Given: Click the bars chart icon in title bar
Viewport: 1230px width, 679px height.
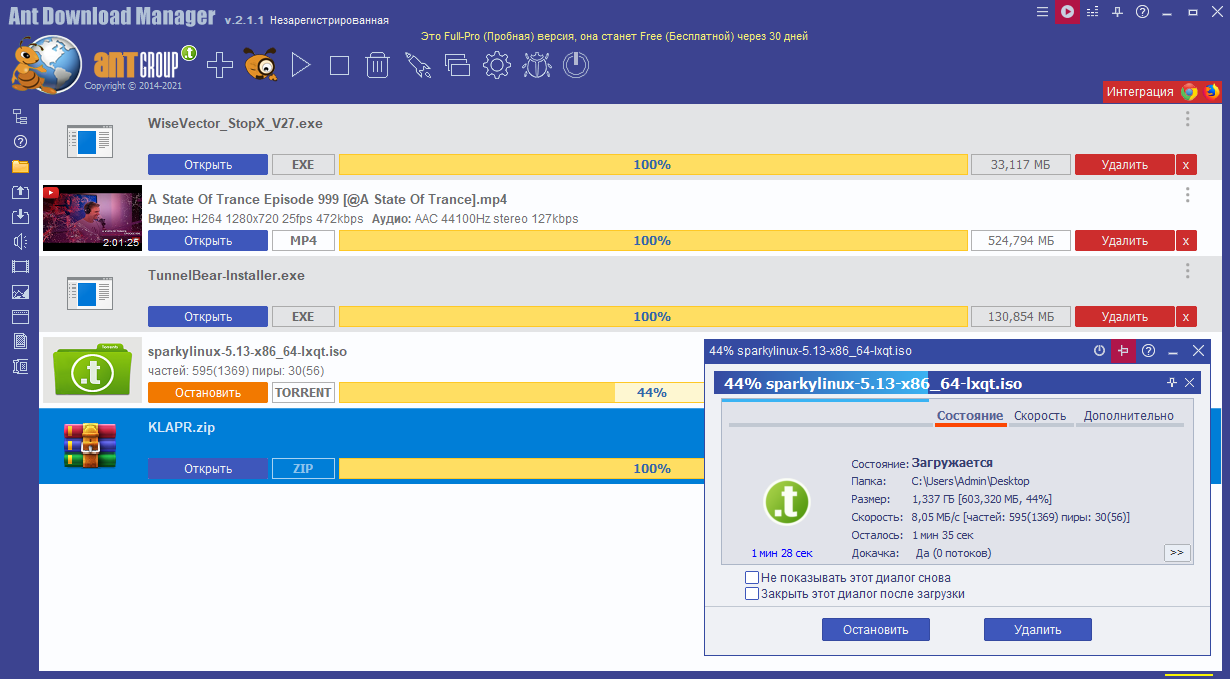Looking at the screenshot, I should point(1092,12).
